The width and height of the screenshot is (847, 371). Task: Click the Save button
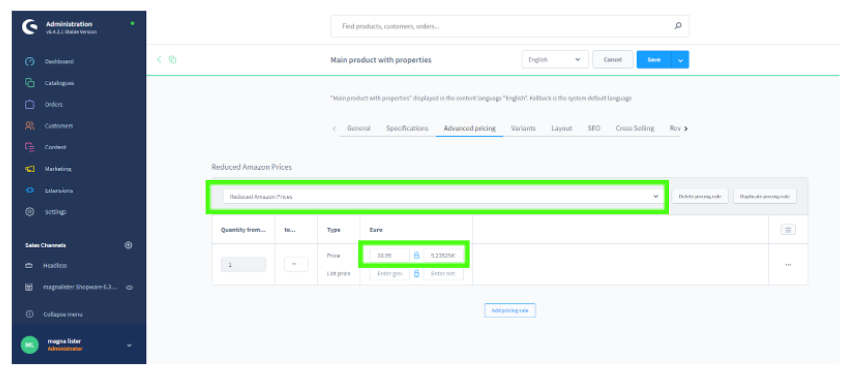coord(654,59)
